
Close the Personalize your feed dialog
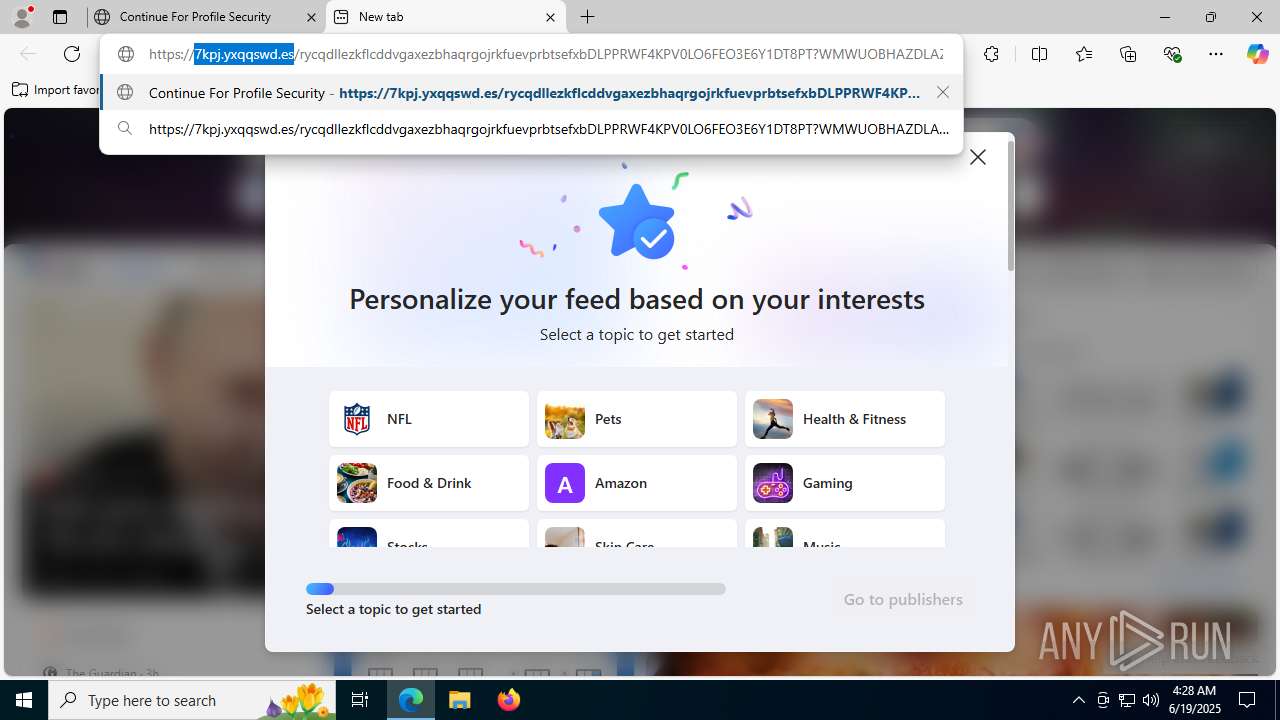(x=978, y=157)
